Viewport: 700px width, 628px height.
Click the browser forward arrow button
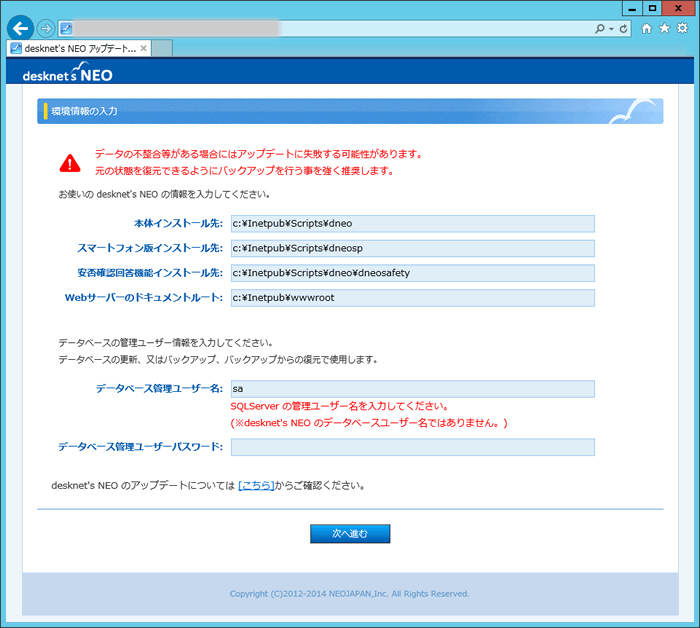45,28
